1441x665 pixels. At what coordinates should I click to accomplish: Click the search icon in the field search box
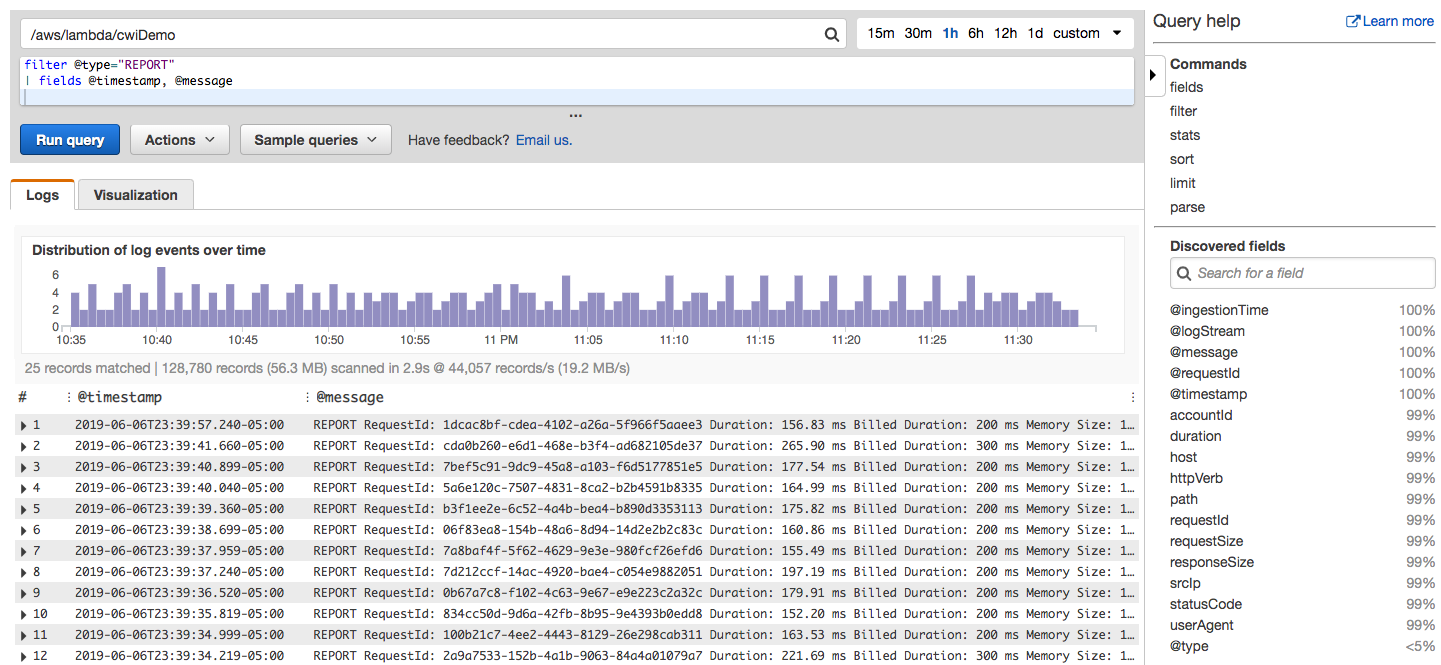[x=1184, y=272]
